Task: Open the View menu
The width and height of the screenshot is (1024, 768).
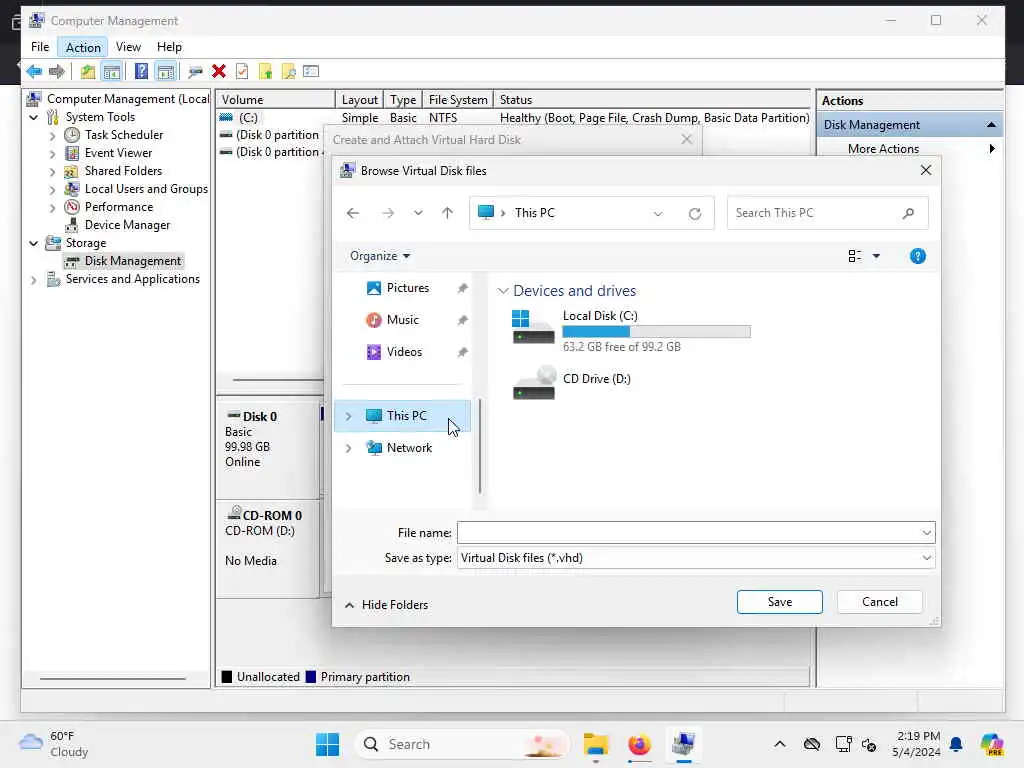Action: coord(128,47)
